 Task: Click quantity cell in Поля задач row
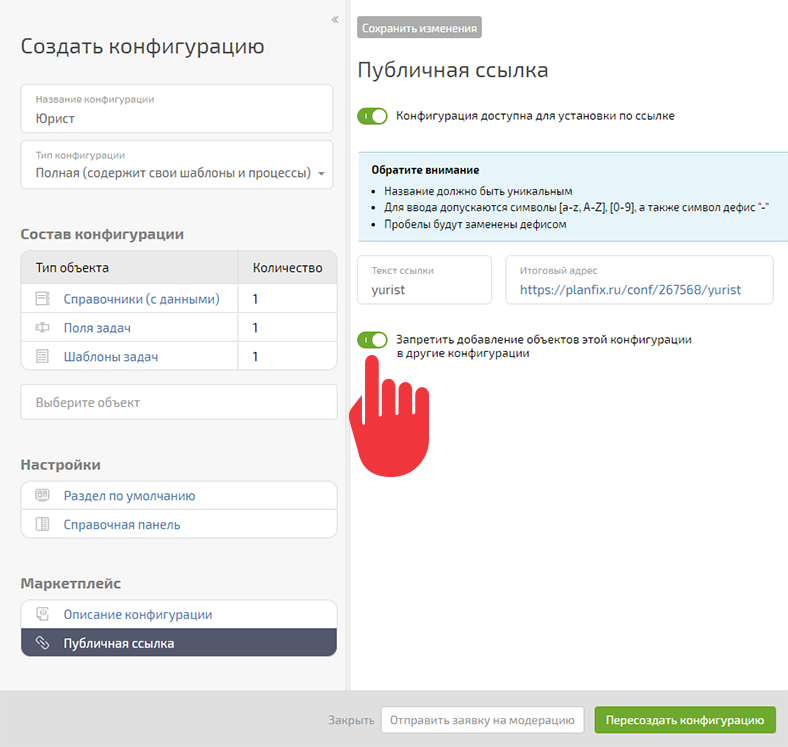pyautogui.click(x=287, y=328)
